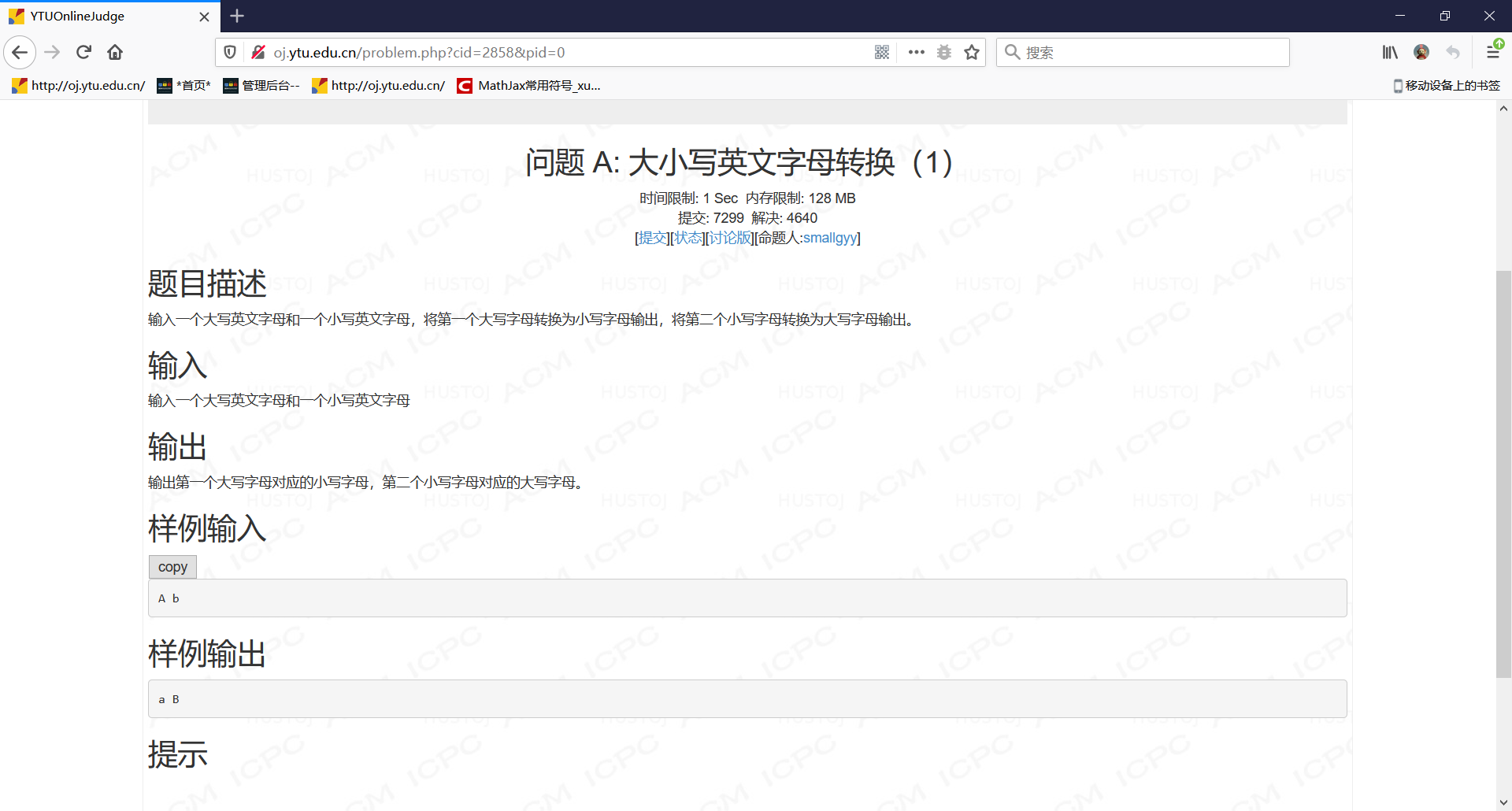Click the 提示 heading
This screenshot has height=811, width=1512.
178,754
